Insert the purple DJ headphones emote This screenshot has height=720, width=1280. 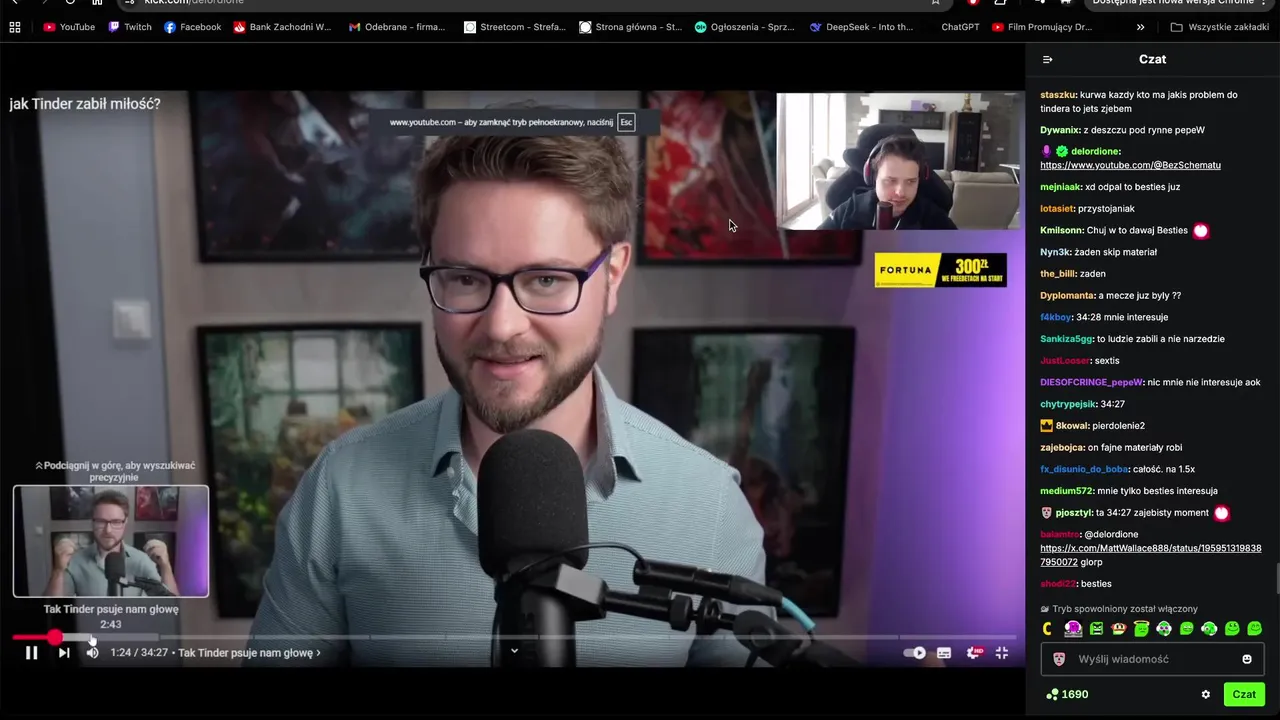click(1073, 629)
